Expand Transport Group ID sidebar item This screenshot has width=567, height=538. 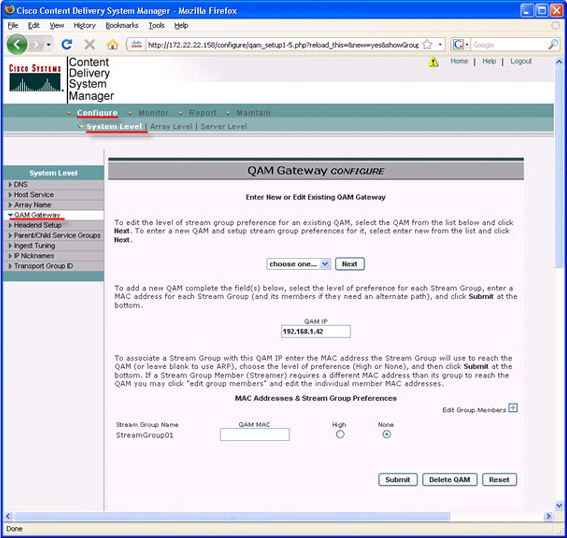point(53,266)
